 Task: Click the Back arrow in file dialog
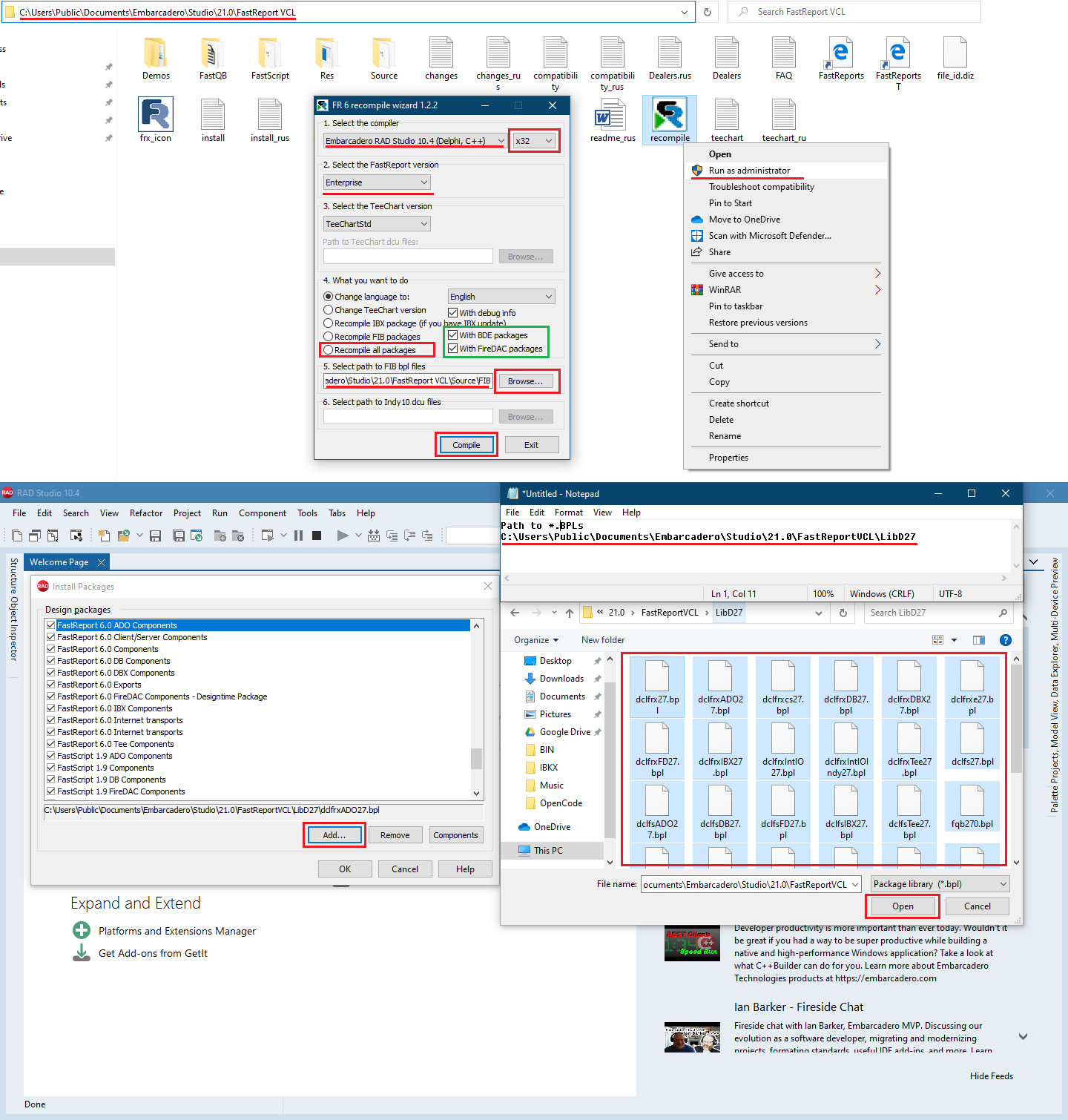(x=515, y=613)
